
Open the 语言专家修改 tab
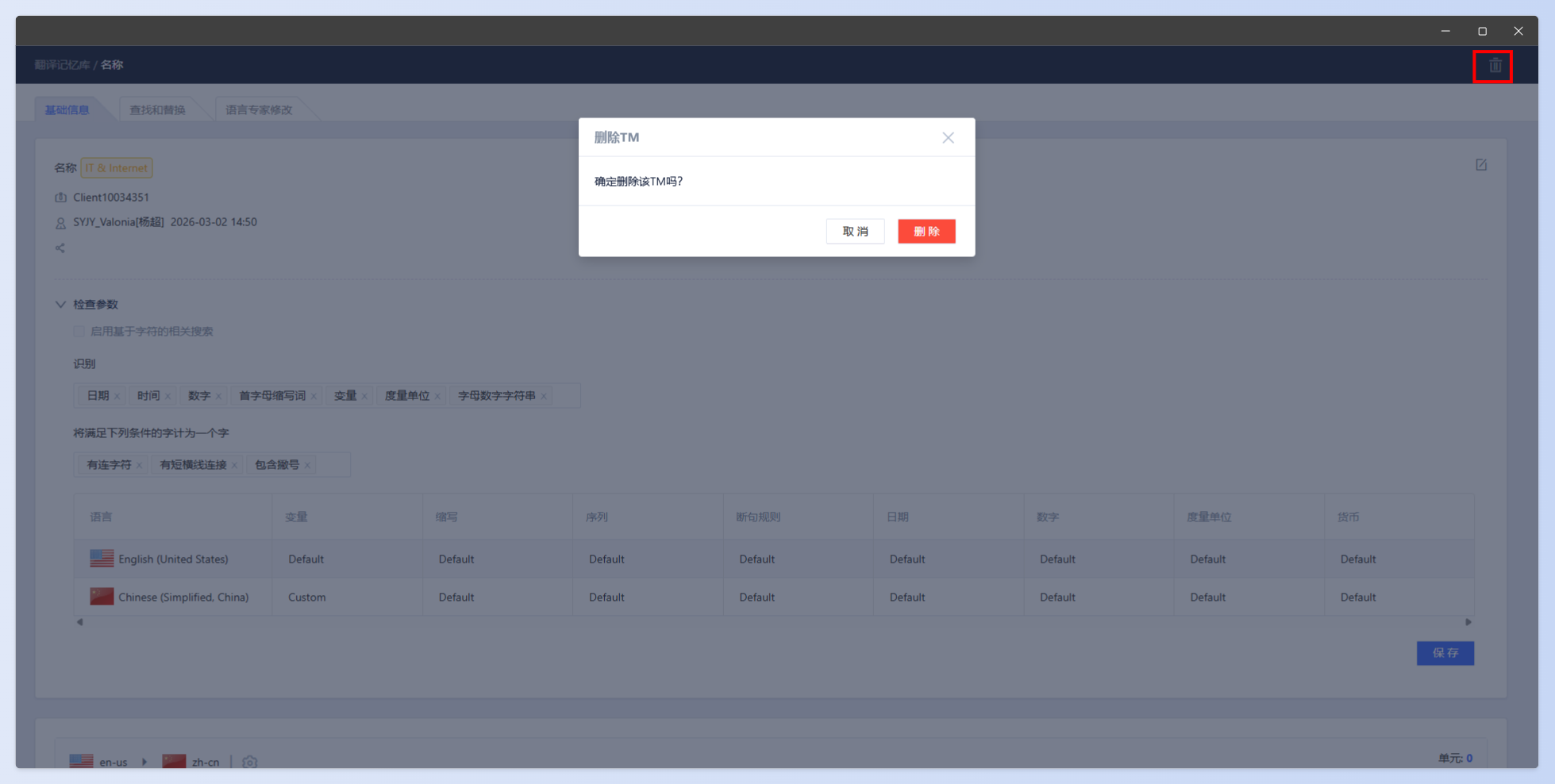point(259,110)
